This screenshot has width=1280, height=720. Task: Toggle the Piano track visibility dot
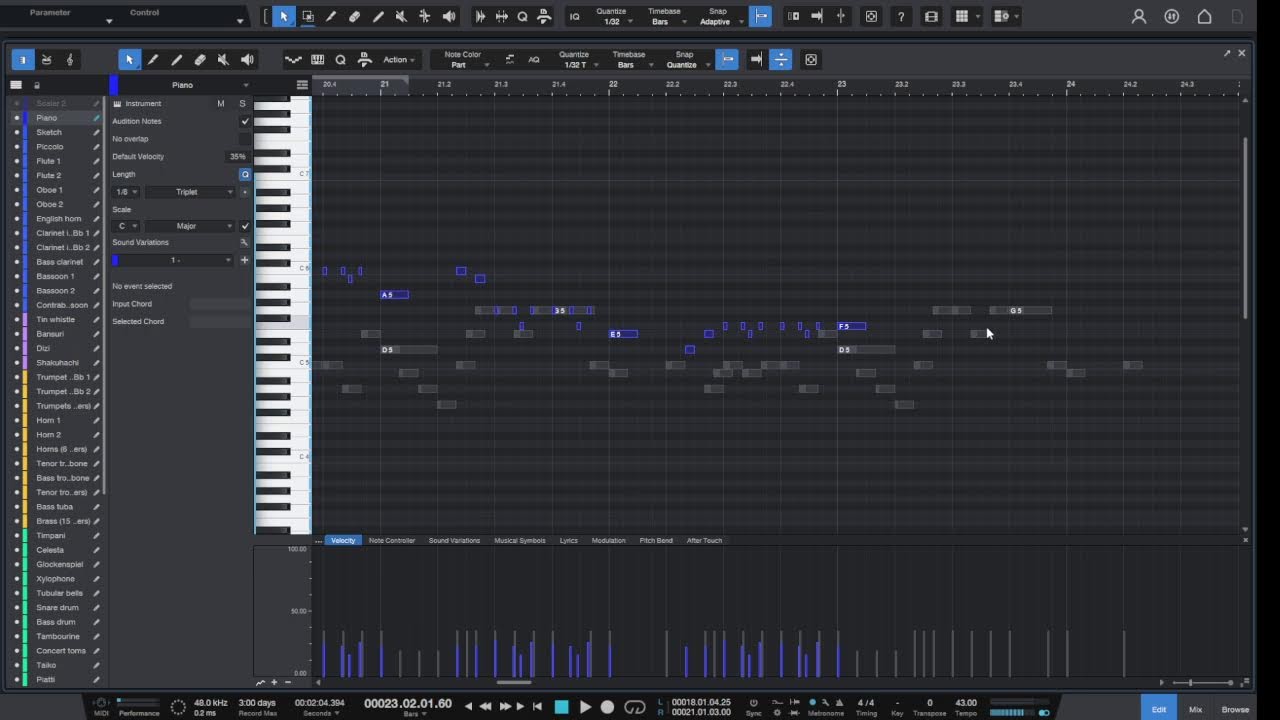pyautogui.click(x=16, y=118)
